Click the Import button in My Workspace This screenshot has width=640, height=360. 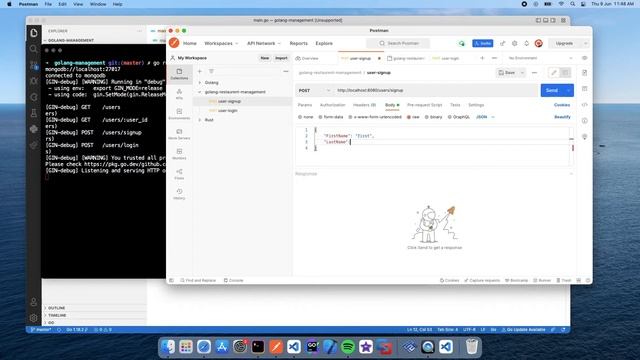[281, 58]
